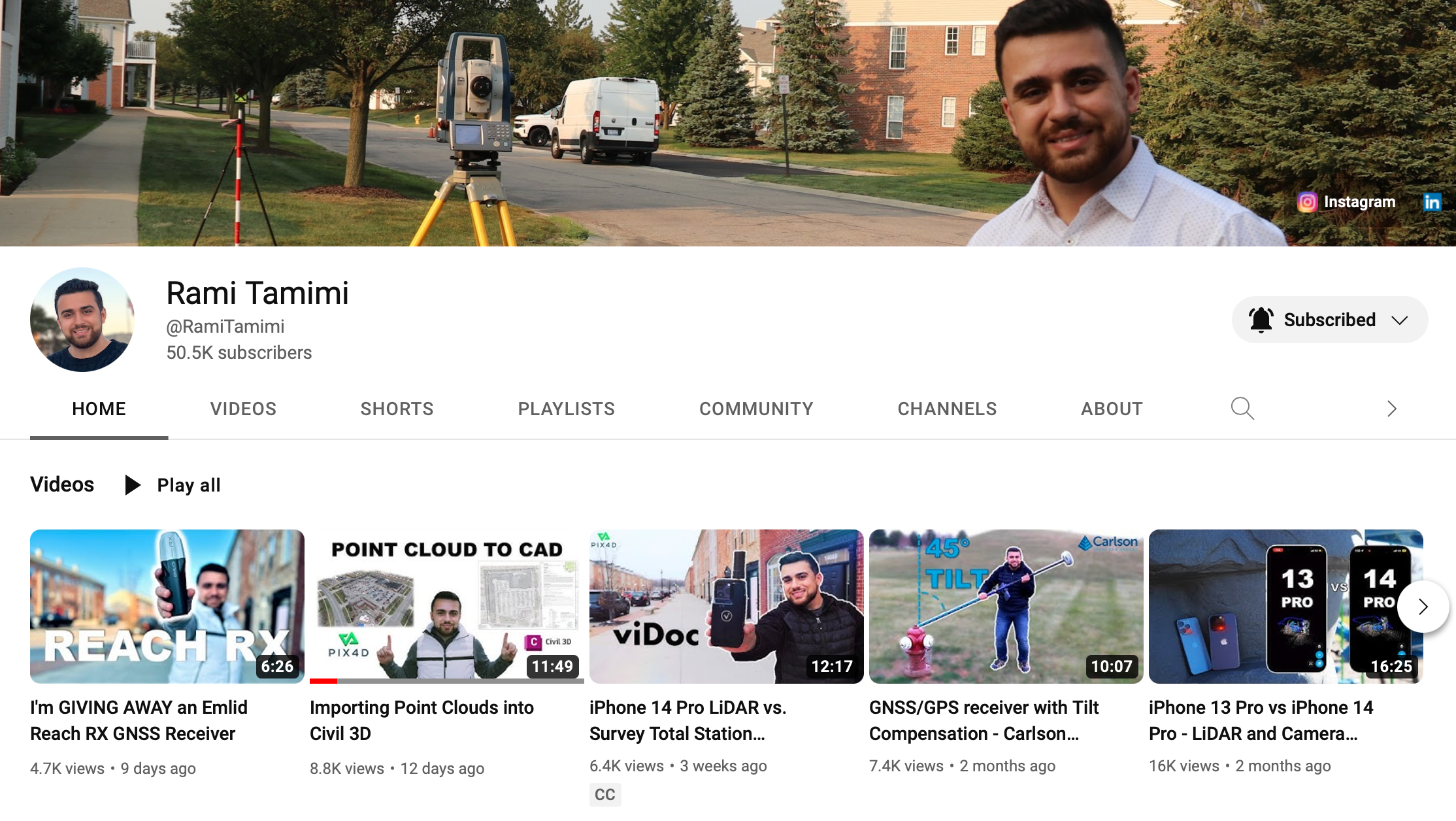Open the Point Cloud to CAD thumbnail

point(447,607)
